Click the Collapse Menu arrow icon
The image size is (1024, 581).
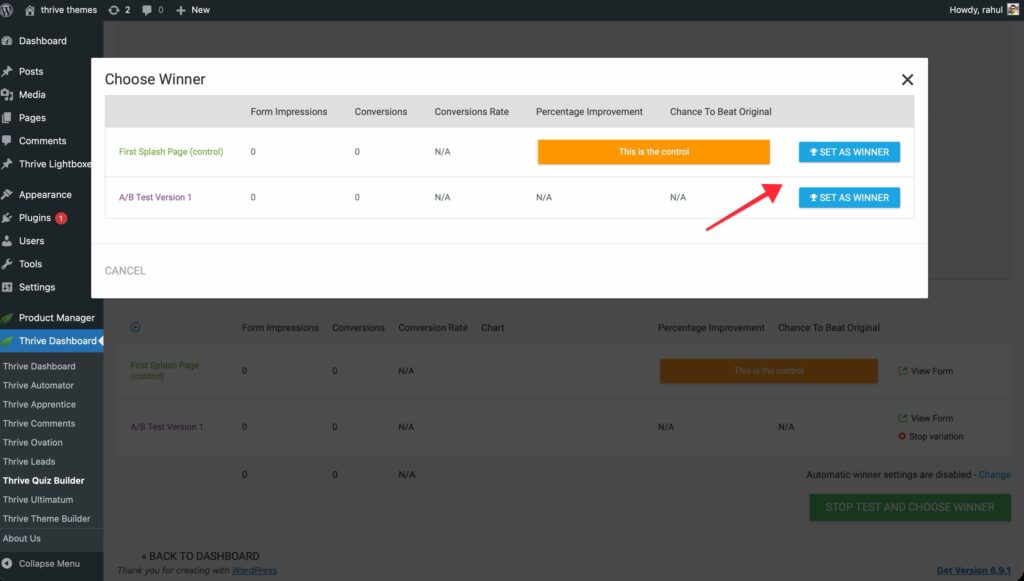[x=8, y=564]
